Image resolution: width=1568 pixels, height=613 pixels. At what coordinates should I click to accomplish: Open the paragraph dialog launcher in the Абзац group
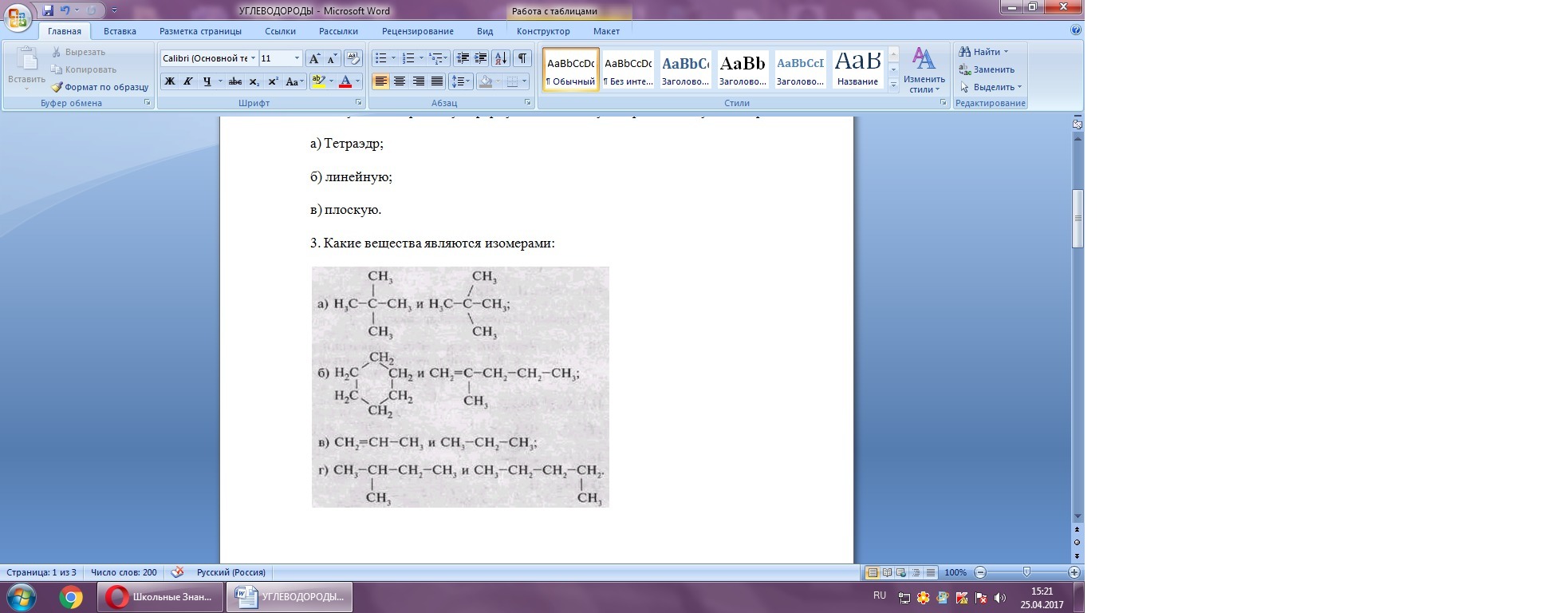point(528,103)
